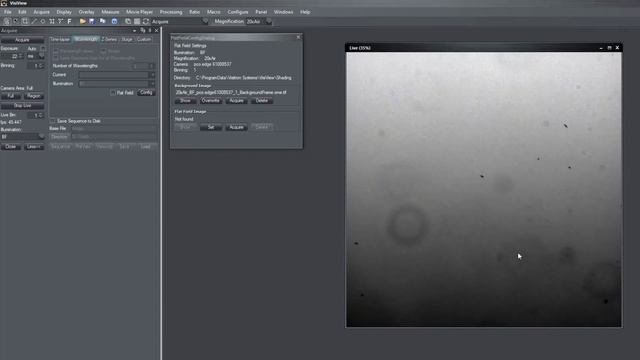Open the Display menu
The height and width of the screenshot is (360, 640).
tap(64, 12)
